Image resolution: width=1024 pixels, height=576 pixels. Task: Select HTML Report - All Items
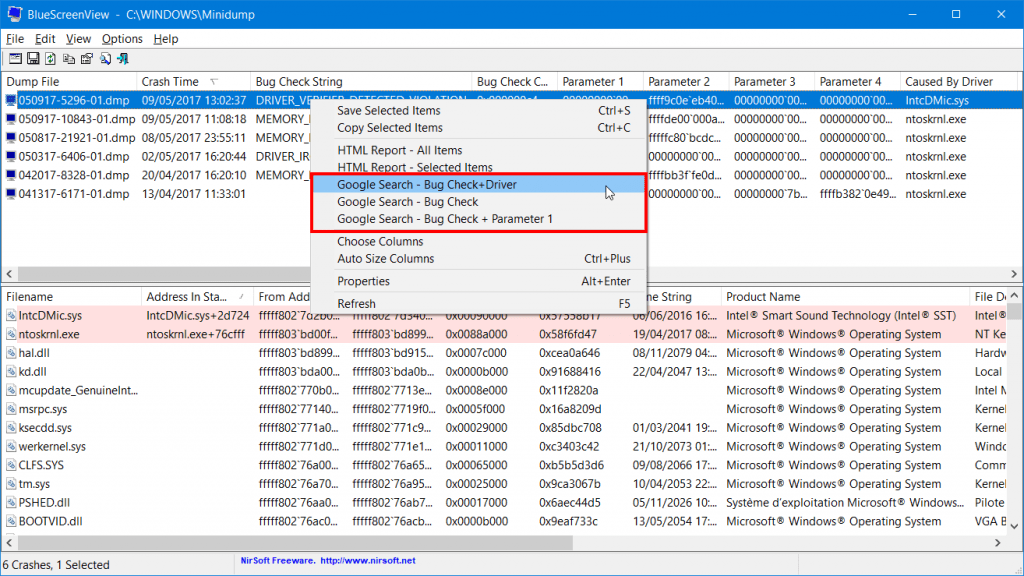click(479, 150)
